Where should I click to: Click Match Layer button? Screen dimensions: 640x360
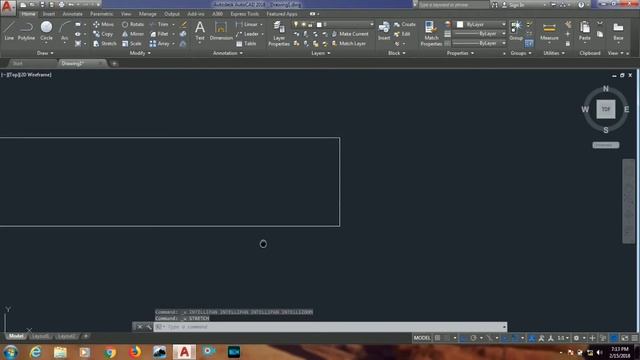(349, 43)
